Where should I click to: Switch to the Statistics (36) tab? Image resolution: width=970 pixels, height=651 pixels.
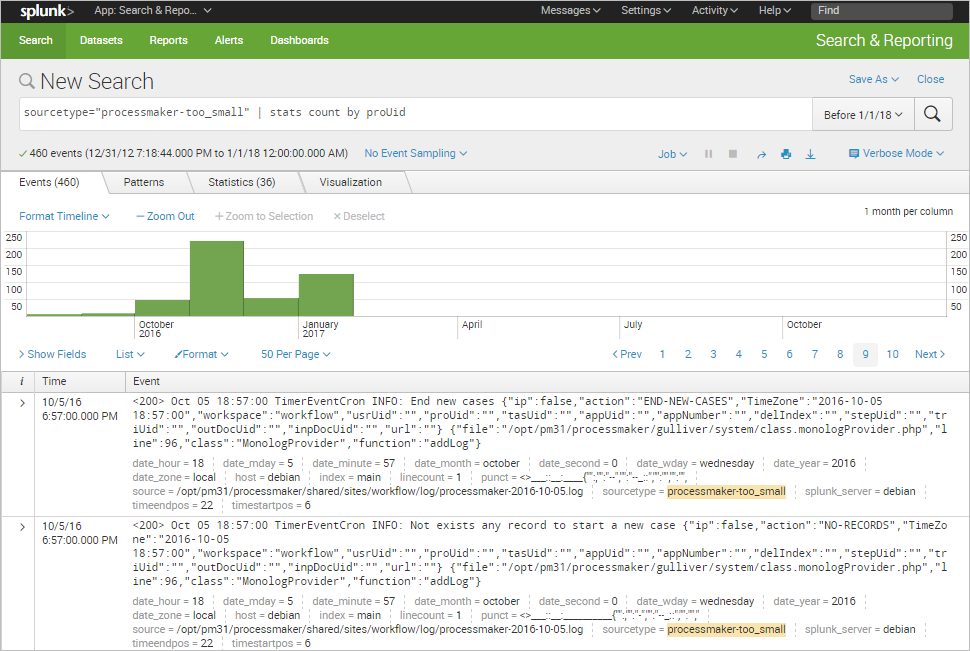[x=241, y=182]
